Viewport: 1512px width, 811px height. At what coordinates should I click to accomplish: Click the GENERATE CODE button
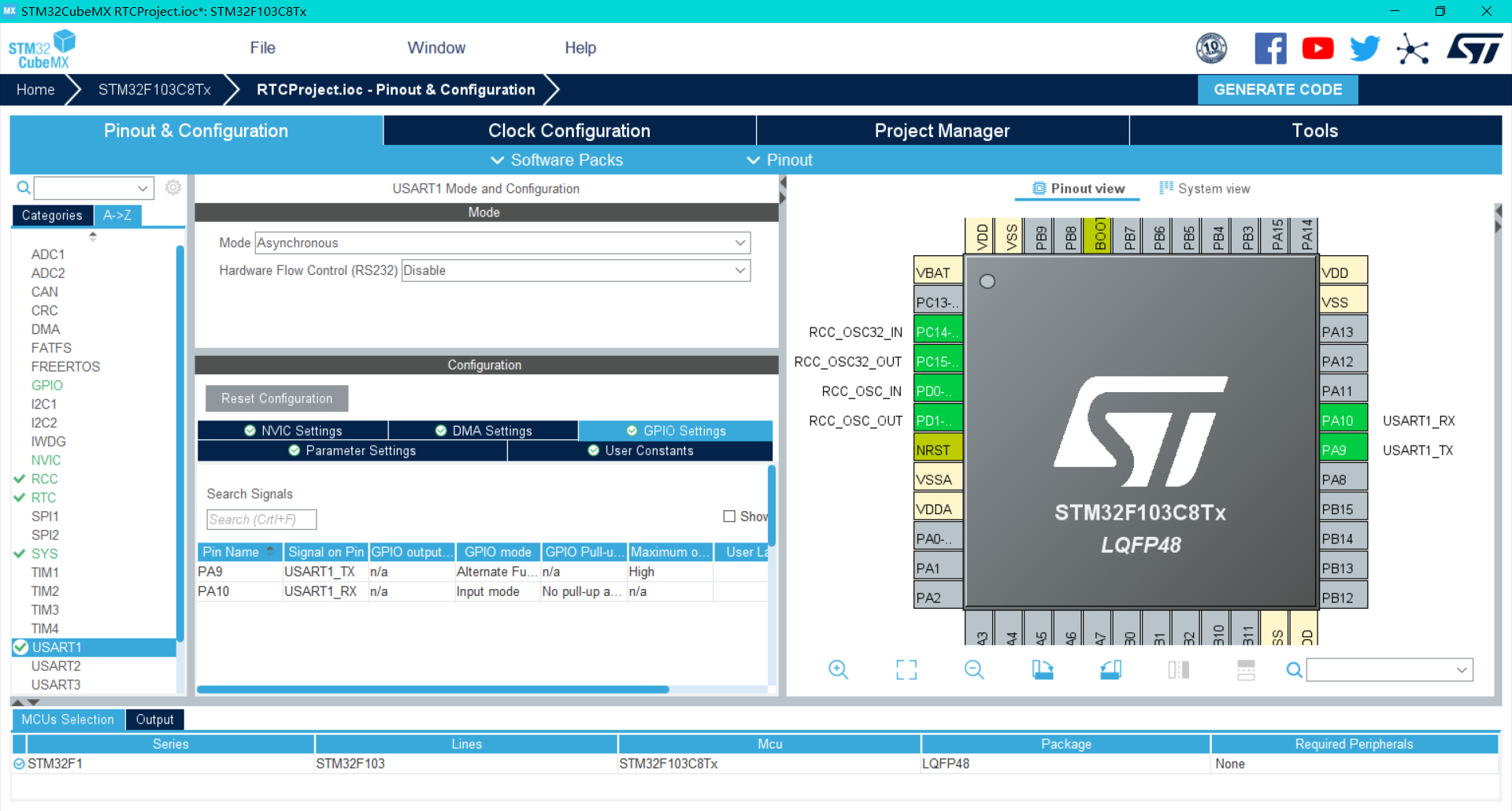(1277, 89)
